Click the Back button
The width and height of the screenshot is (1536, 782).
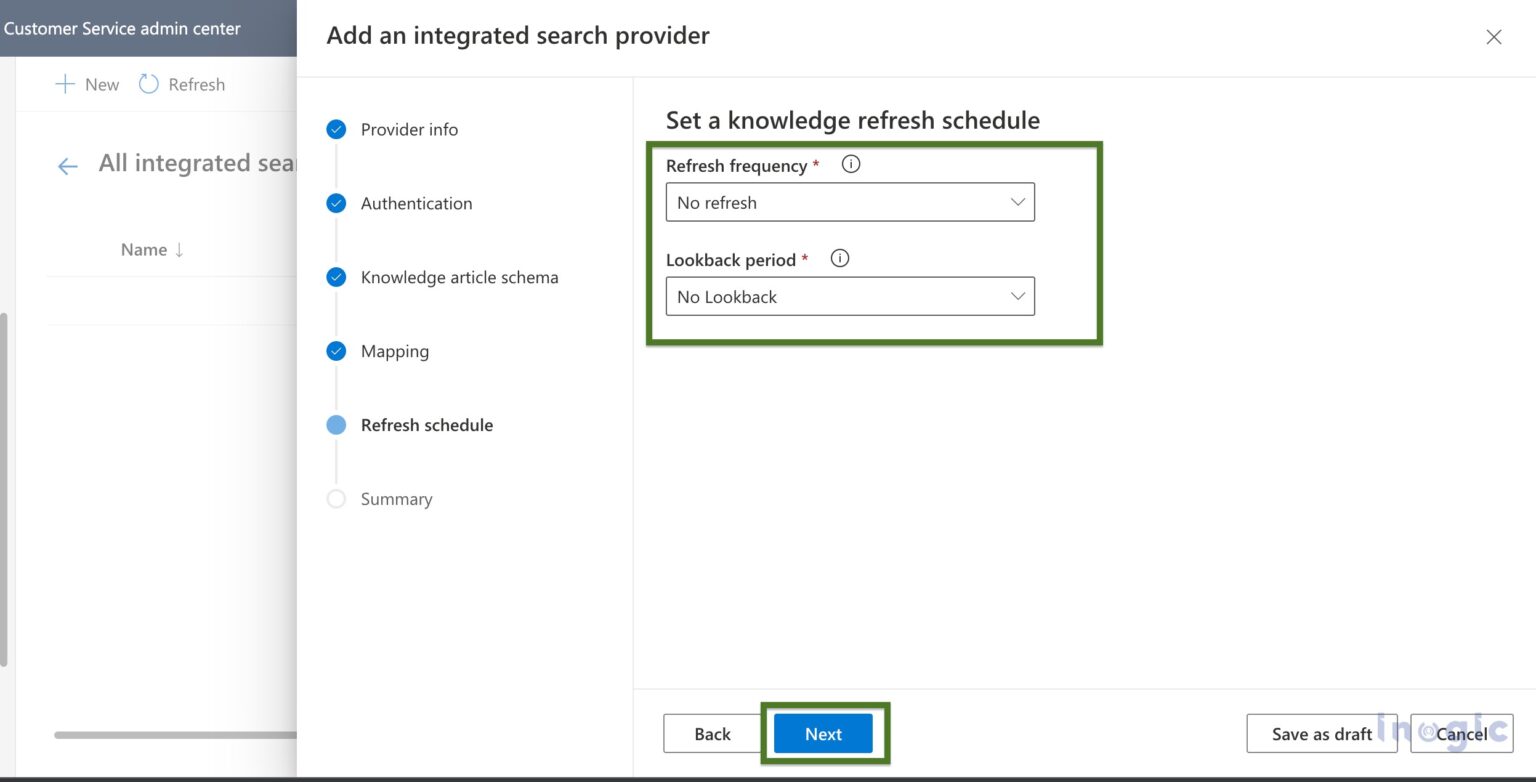click(711, 733)
